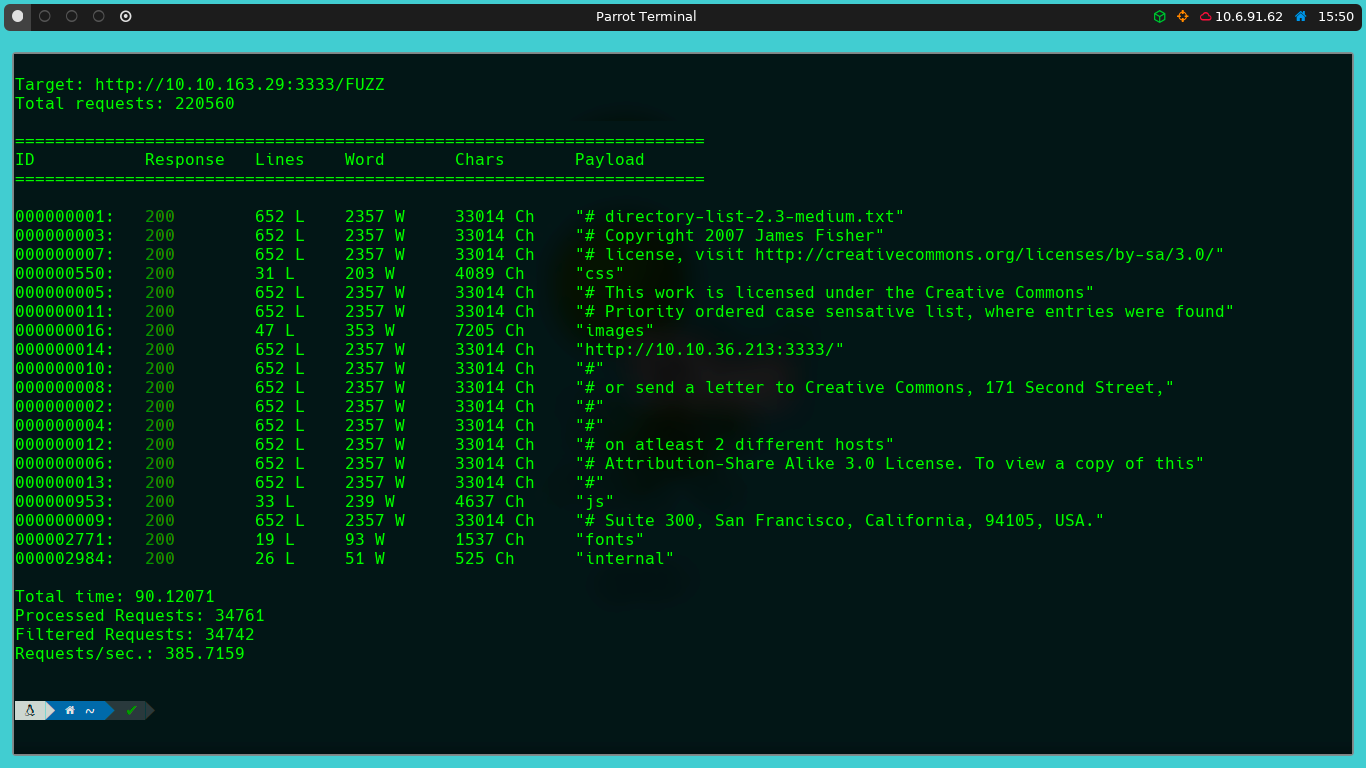
Task: Click the "Attribution-Share Alike 3.0" payload
Action: click(890, 464)
